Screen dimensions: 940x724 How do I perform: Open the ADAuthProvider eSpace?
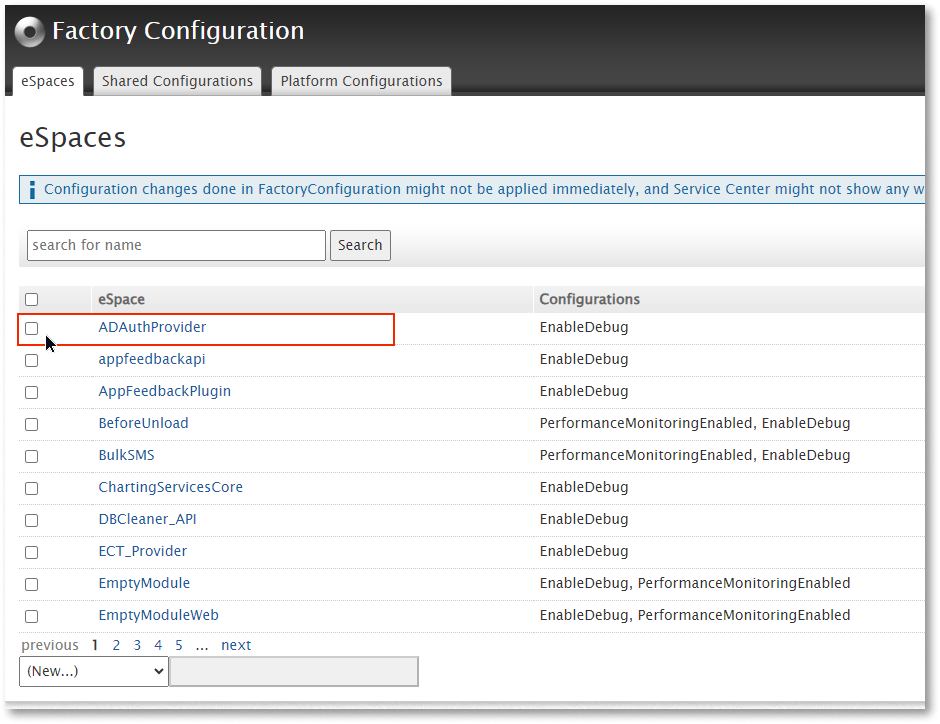click(x=152, y=326)
